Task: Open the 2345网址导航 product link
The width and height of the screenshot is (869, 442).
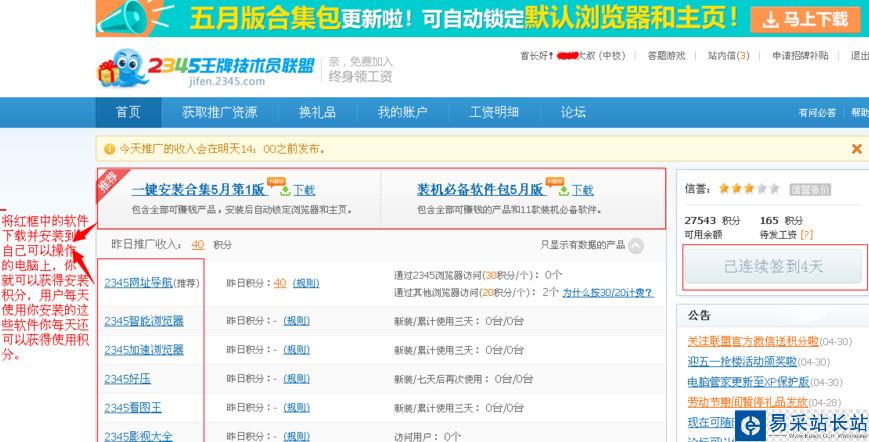Action: coord(139,283)
